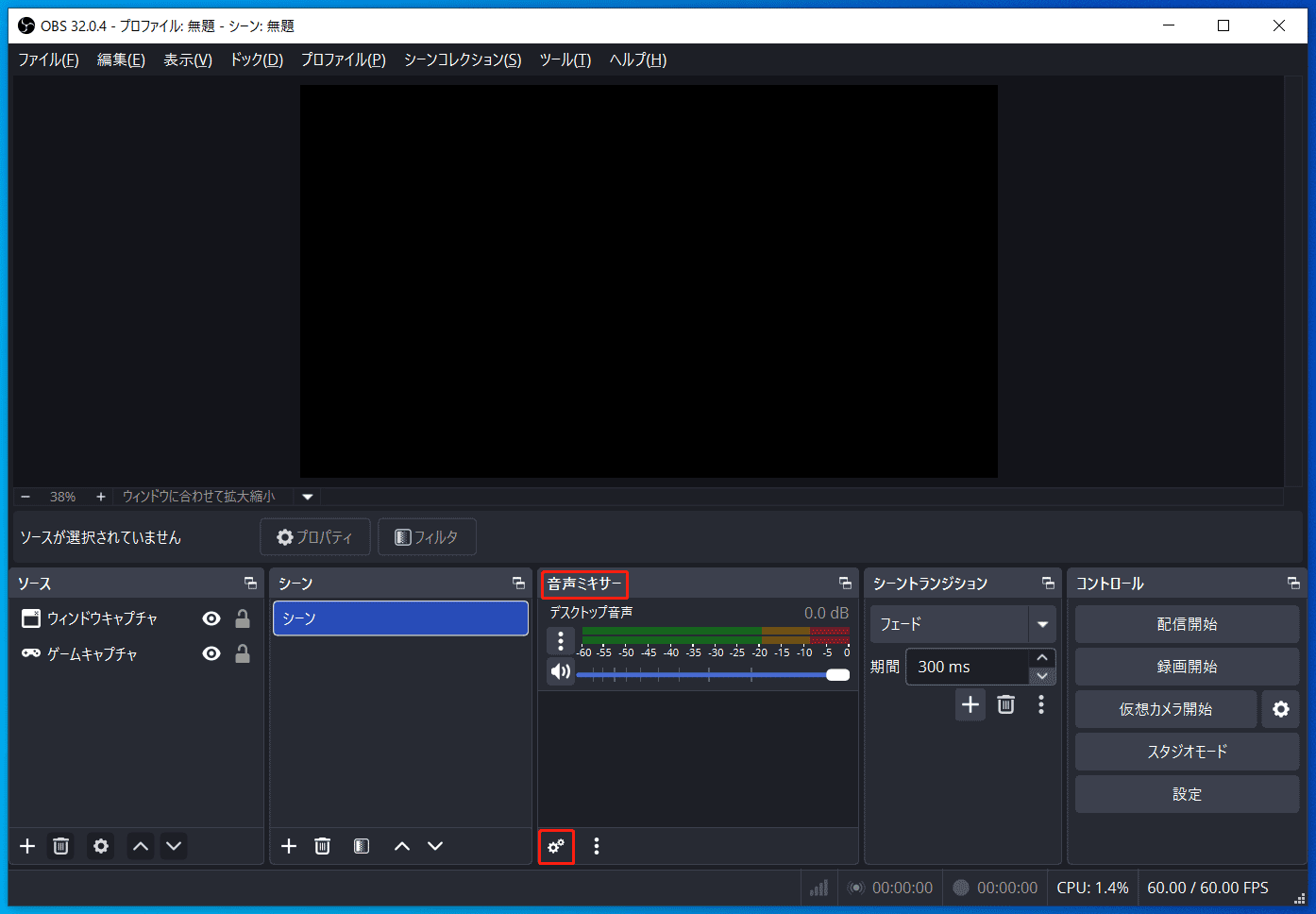Click プロパティ button above docks
This screenshot has height=914, width=1316.
point(315,537)
